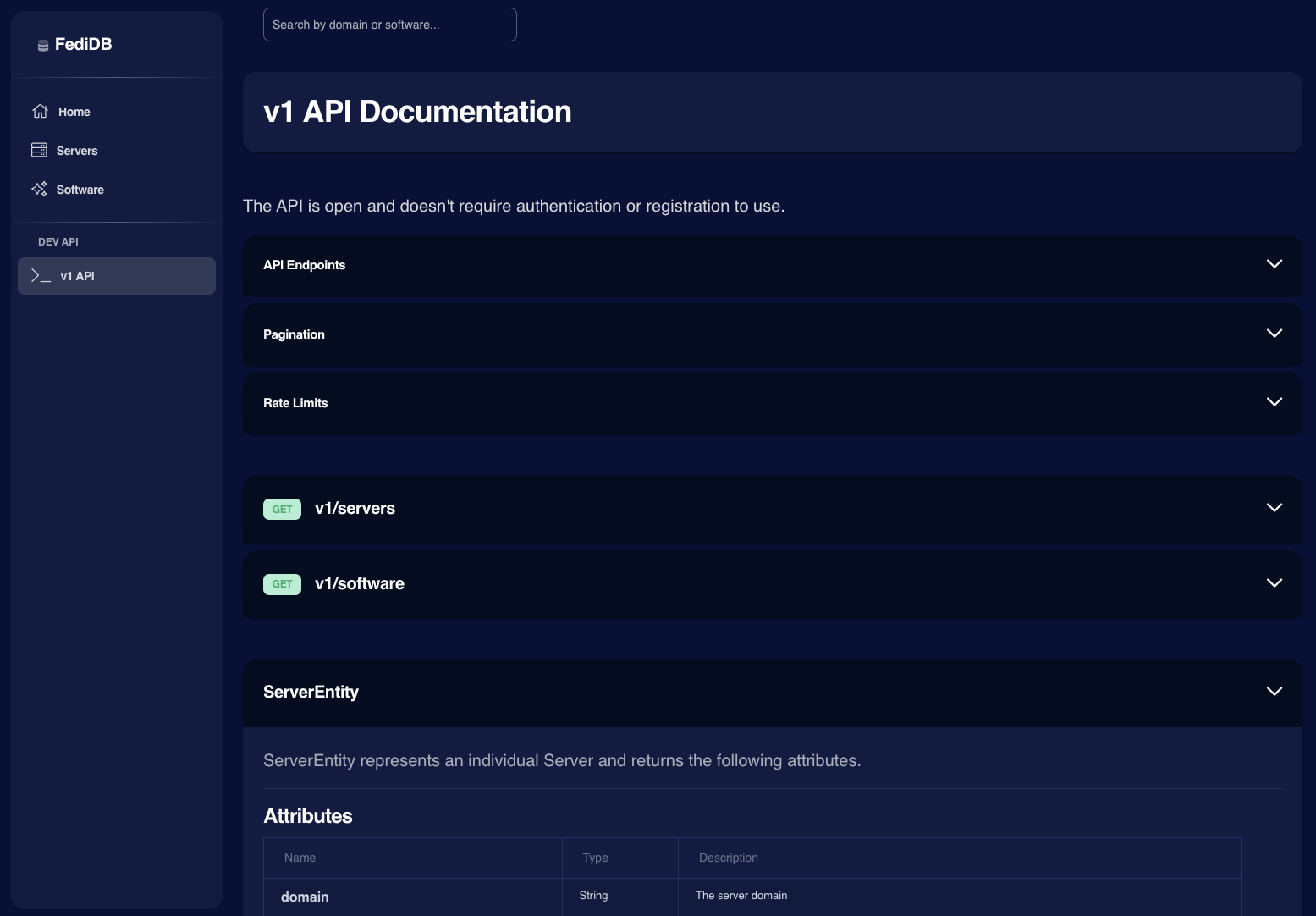Click the v1/software endpoint title
1316x916 pixels.
pos(360,583)
